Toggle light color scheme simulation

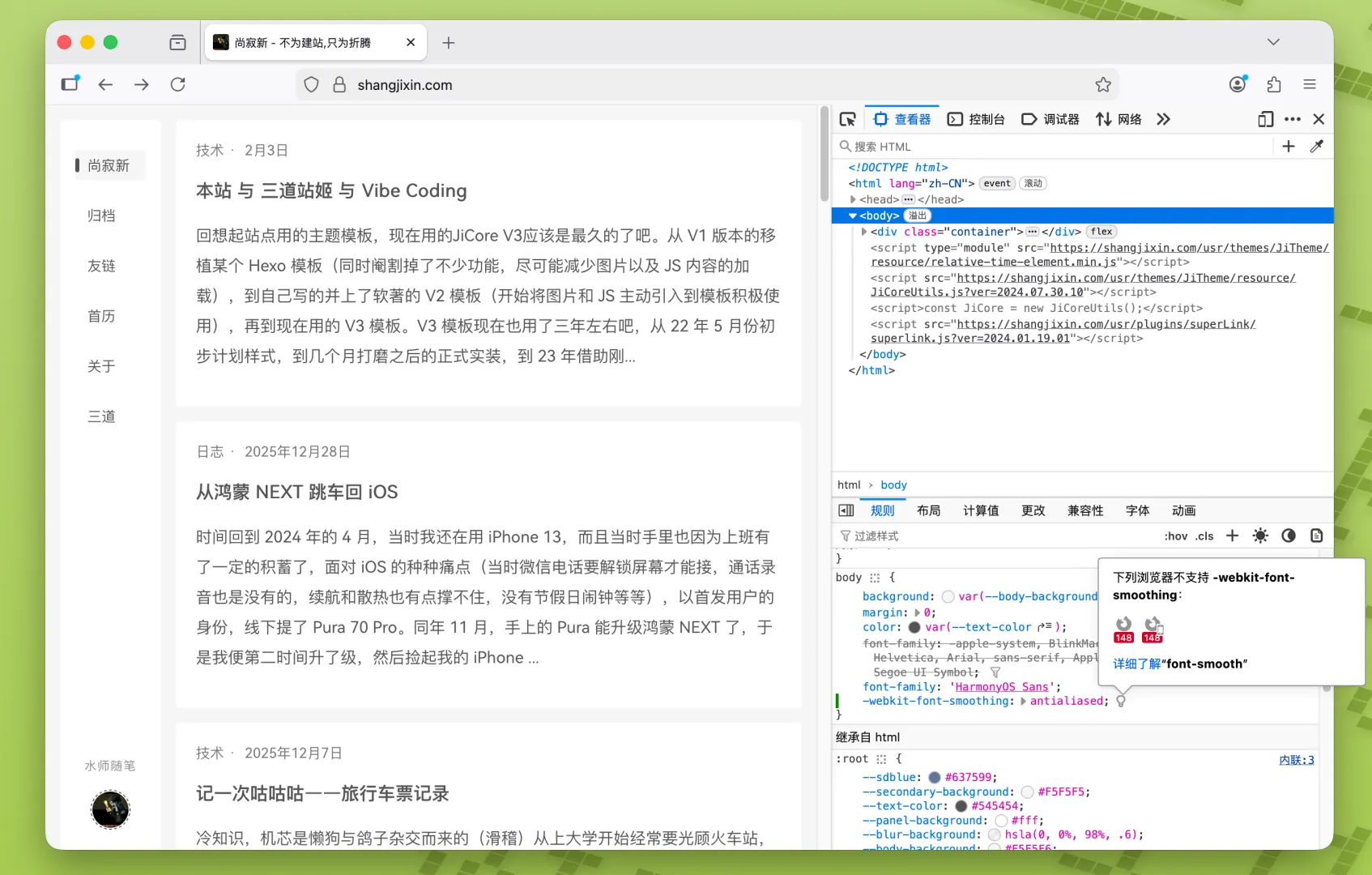pos(1260,536)
